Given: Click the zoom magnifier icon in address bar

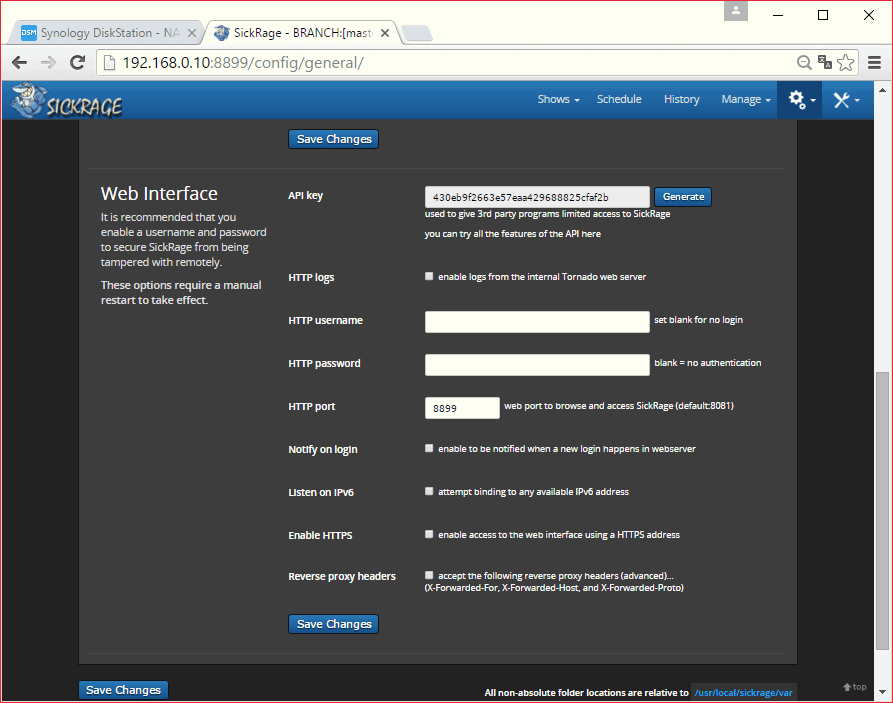Looking at the screenshot, I should (x=804, y=63).
